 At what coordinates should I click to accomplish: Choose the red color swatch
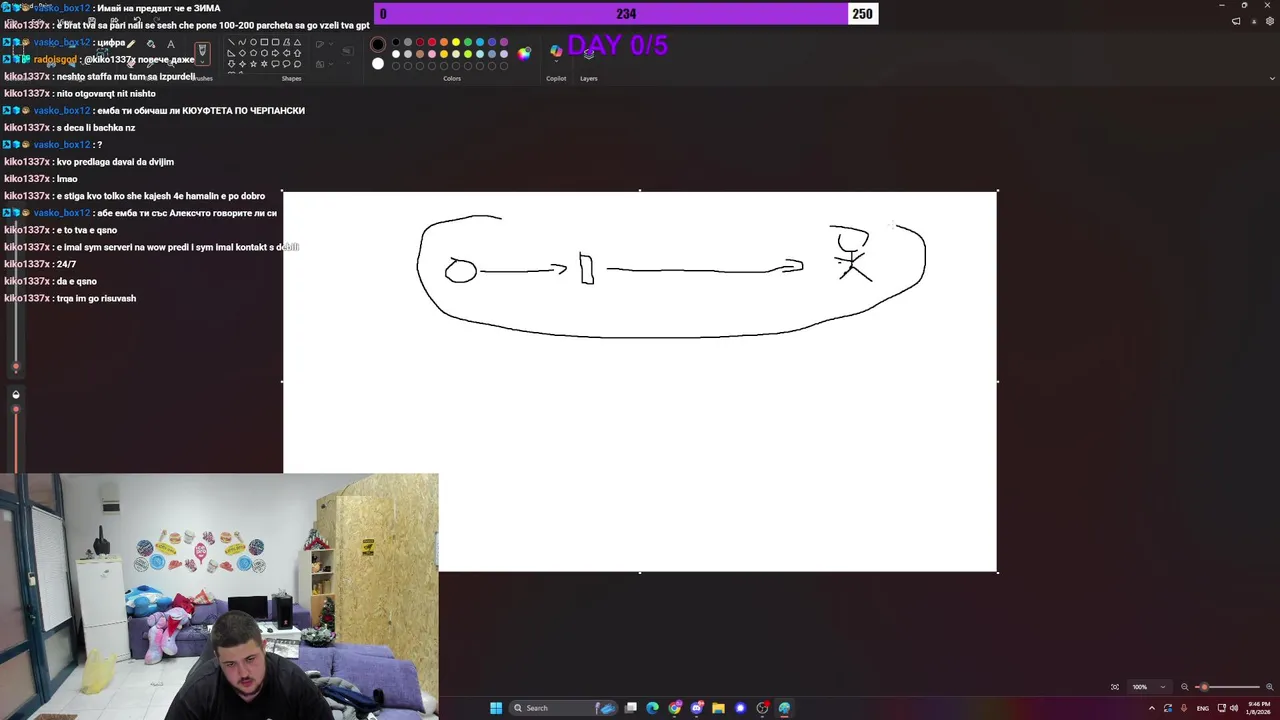pos(432,42)
